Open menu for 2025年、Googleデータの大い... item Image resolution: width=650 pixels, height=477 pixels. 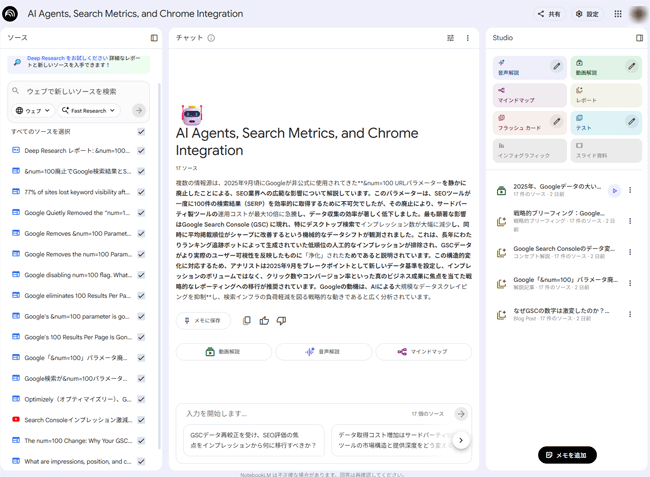click(630, 190)
